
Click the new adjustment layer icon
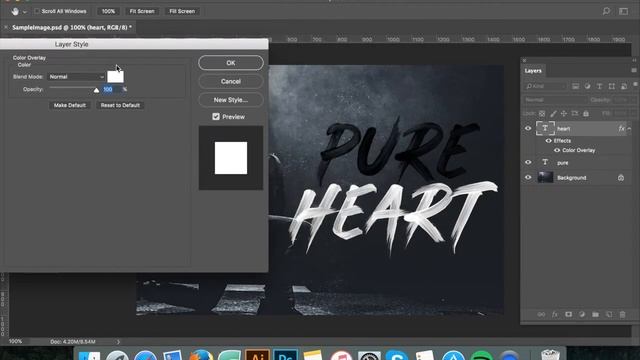[x=582, y=314]
